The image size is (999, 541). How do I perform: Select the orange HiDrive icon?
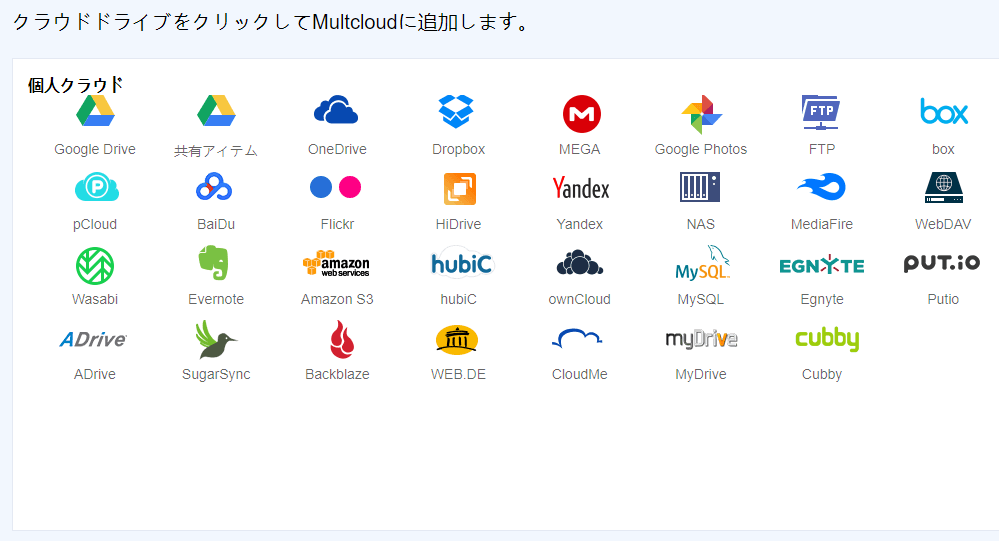(x=459, y=189)
